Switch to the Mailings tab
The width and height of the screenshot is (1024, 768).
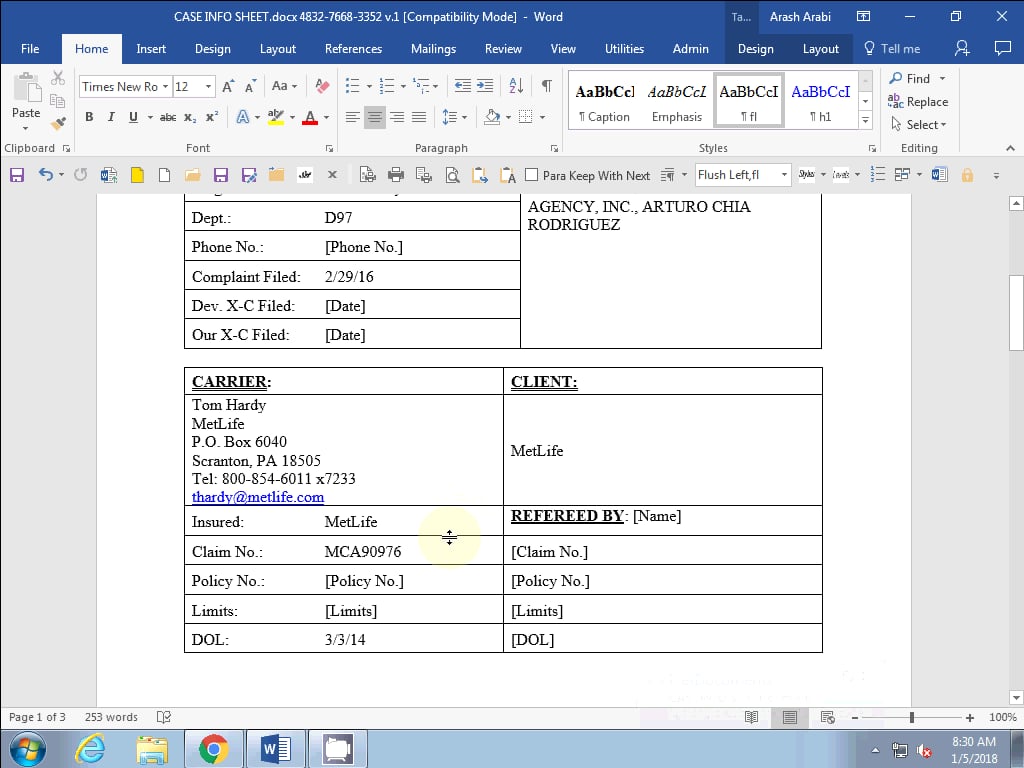coord(433,49)
